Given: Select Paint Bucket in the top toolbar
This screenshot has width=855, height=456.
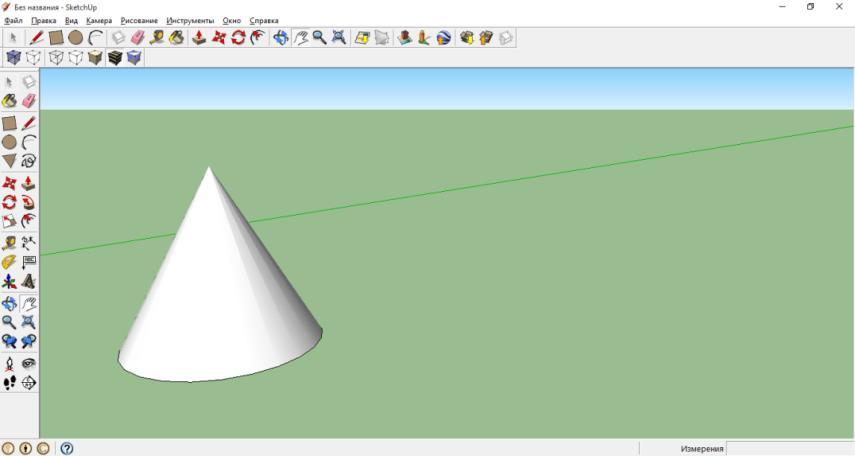Looking at the screenshot, I should pyautogui.click(x=177, y=38).
